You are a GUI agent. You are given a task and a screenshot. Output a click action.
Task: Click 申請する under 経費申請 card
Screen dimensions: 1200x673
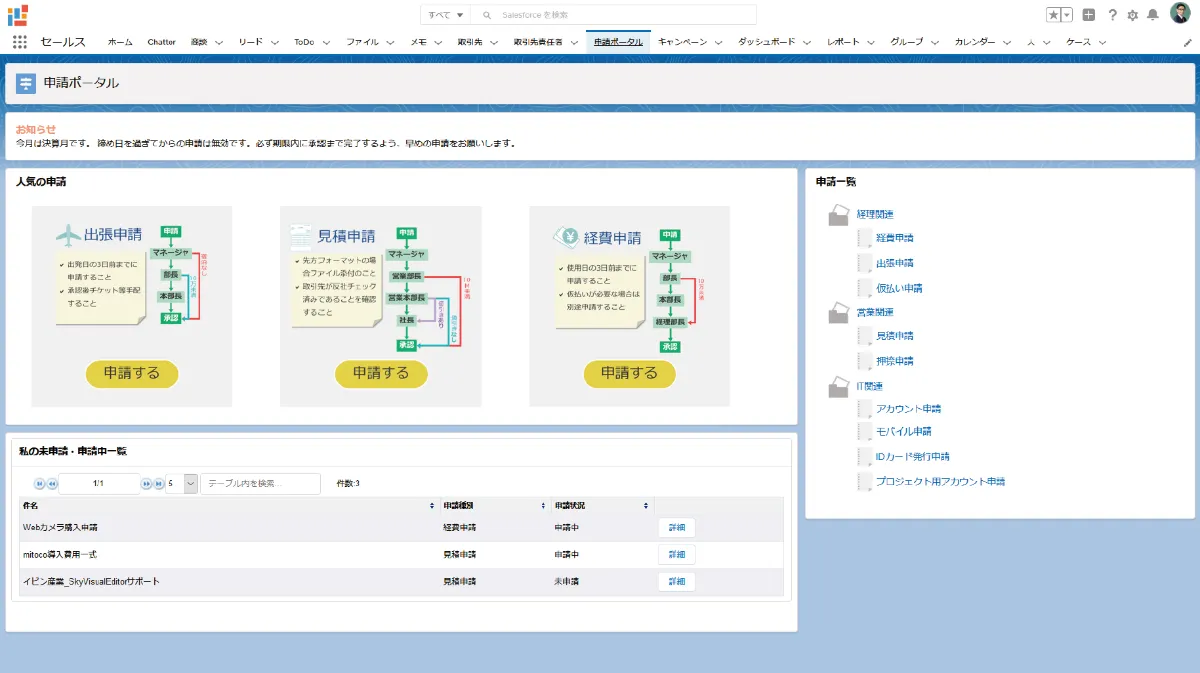point(630,373)
